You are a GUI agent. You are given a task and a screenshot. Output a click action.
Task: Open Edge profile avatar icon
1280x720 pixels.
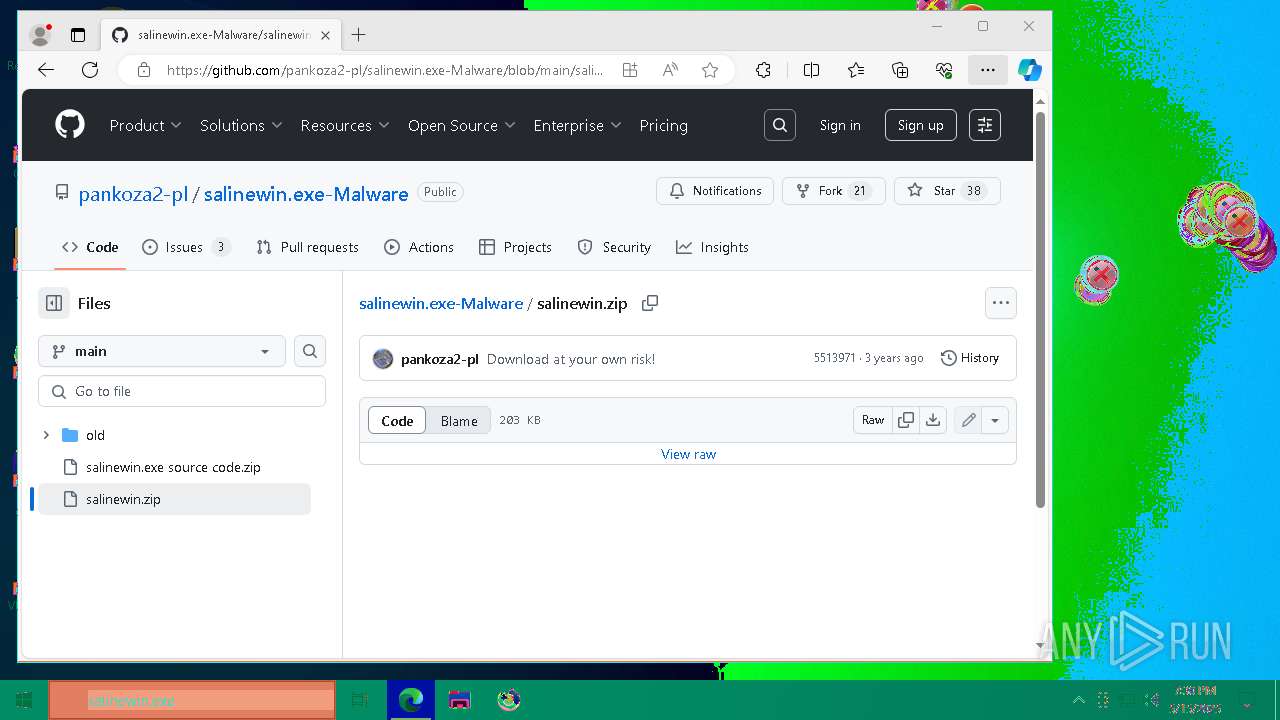tap(41, 35)
